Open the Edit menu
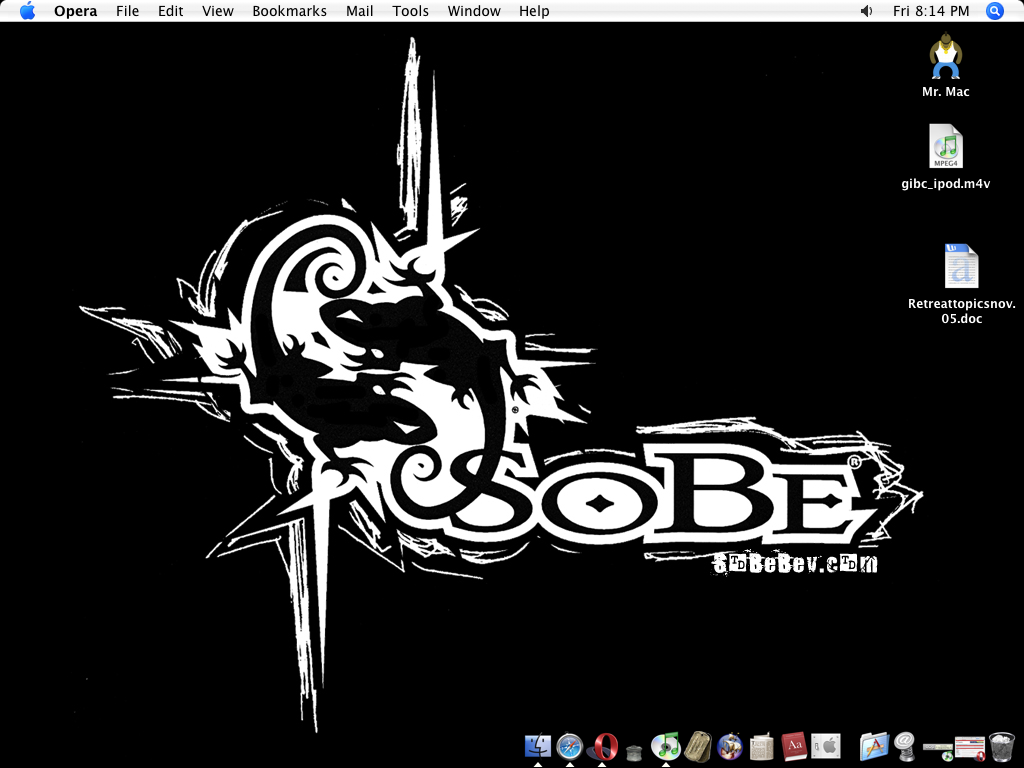Screen dimensions: 1024x768 point(170,11)
